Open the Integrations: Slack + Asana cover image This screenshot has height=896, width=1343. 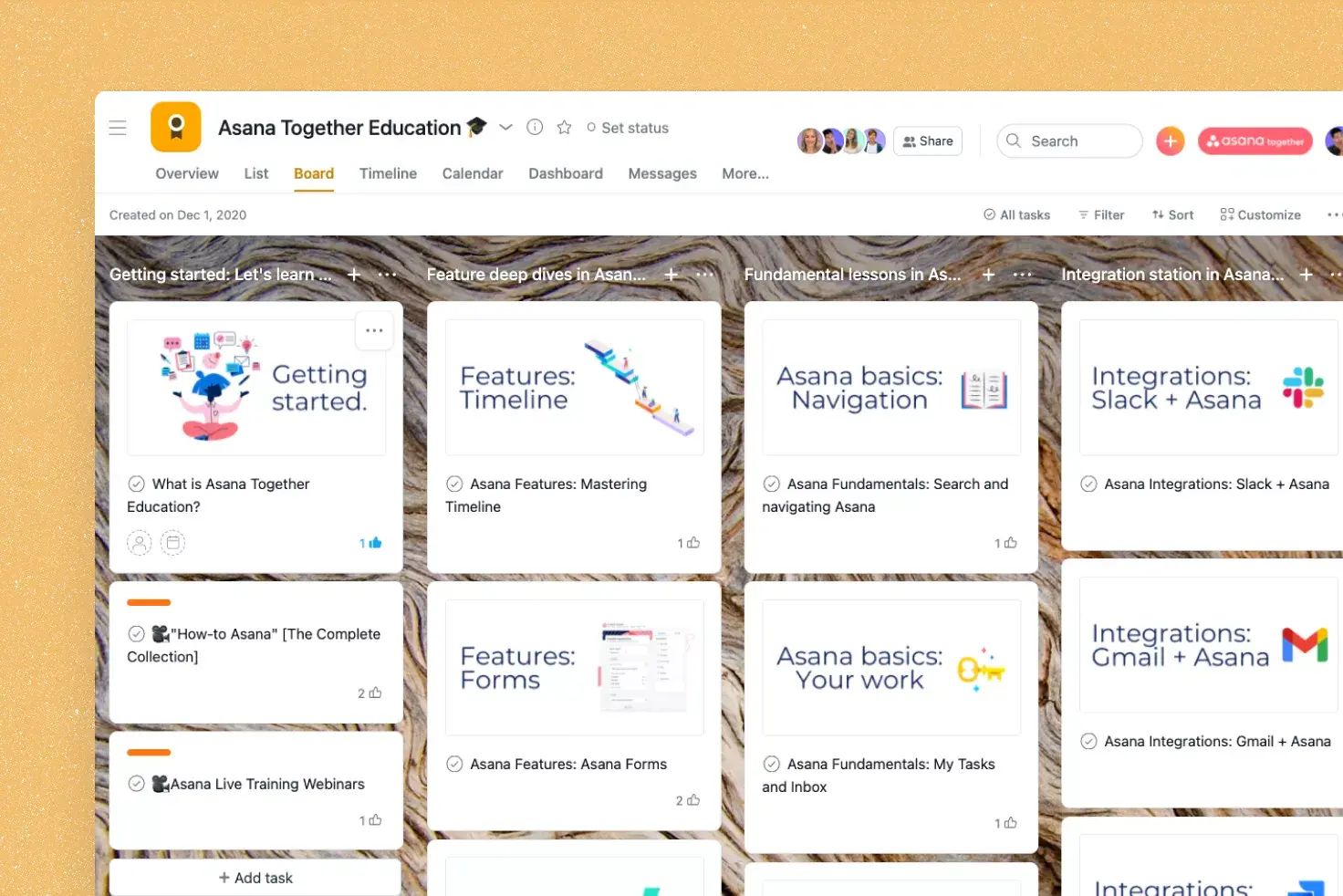pos(1209,387)
